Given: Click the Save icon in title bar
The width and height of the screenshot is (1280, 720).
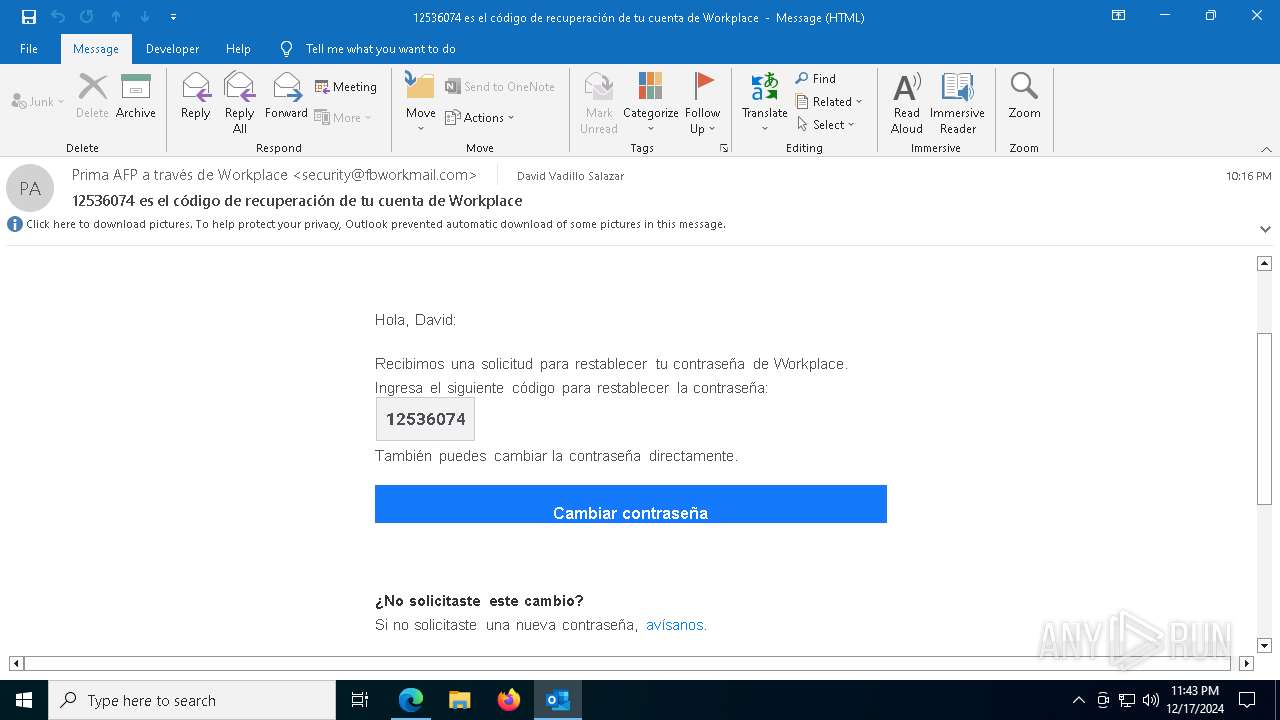Looking at the screenshot, I should [29, 17].
